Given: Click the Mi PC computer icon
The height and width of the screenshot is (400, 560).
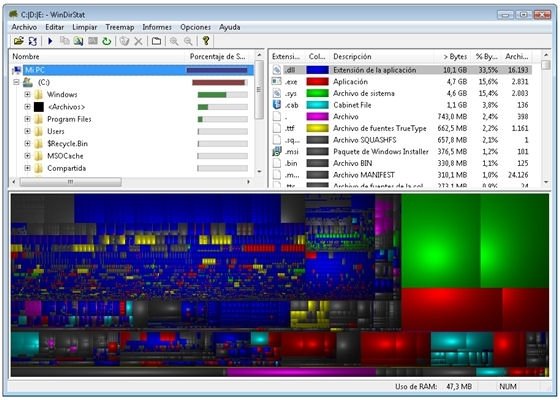Looking at the screenshot, I should tap(16, 70).
